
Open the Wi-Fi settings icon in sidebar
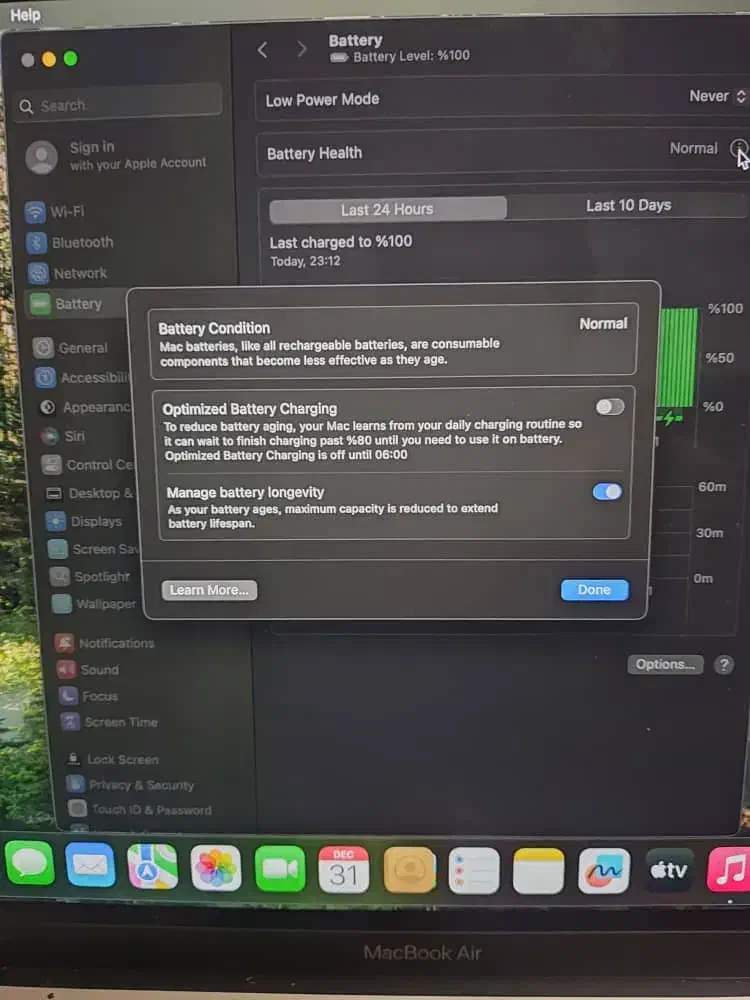[36, 212]
